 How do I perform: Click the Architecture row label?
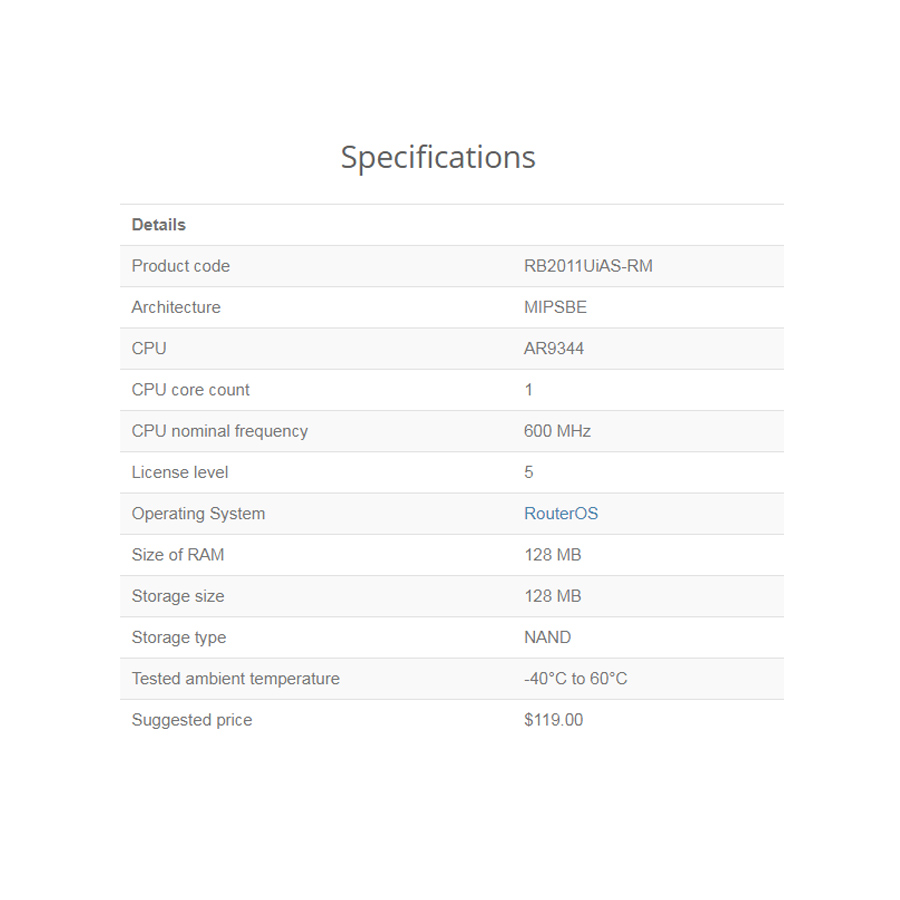pos(176,307)
